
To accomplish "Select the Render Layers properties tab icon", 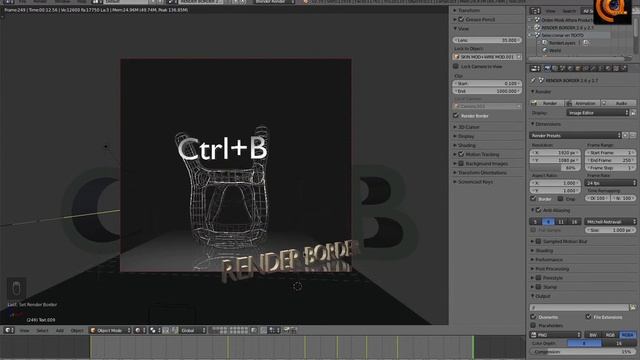I will click(x=555, y=69).
